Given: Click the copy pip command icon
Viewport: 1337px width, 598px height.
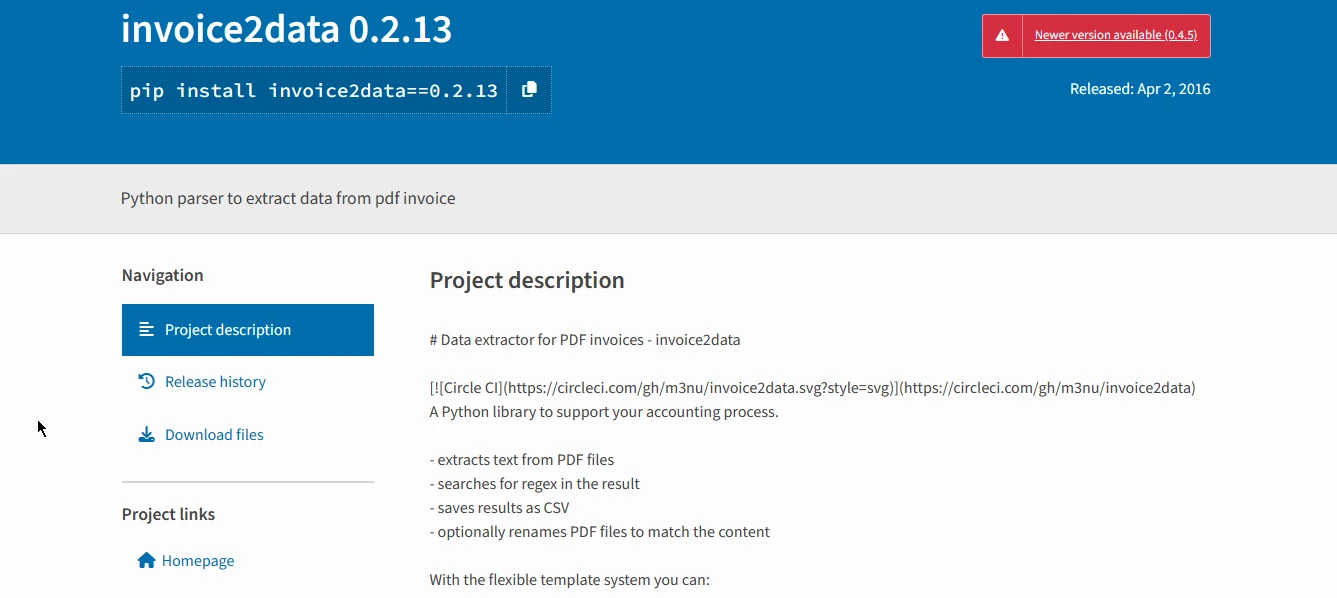Looking at the screenshot, I should (x=529, y=90).
